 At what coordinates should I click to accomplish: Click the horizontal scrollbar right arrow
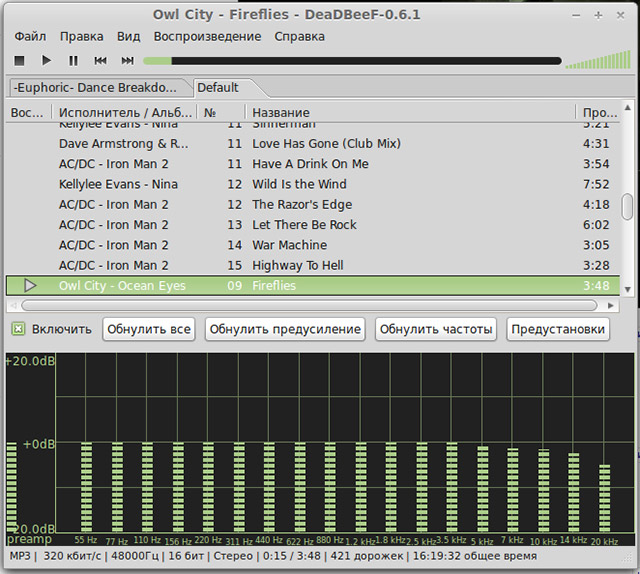pos(611,305)
